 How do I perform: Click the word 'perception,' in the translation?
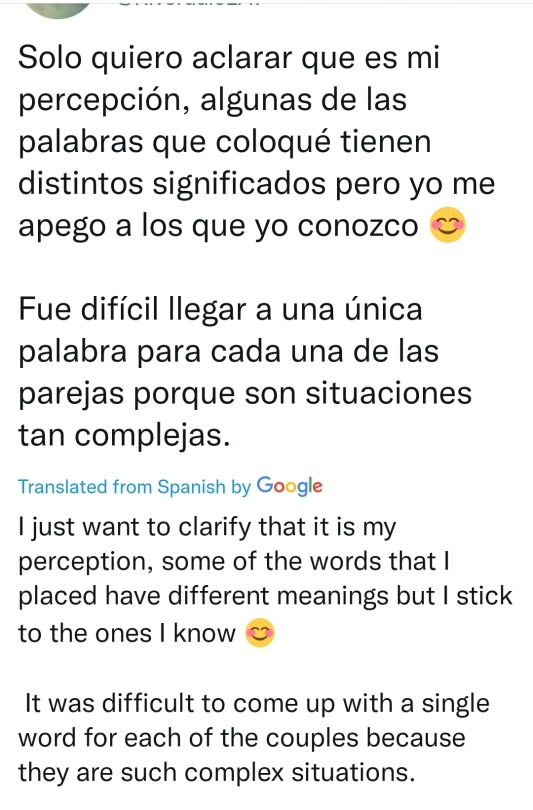click(85, 563)
